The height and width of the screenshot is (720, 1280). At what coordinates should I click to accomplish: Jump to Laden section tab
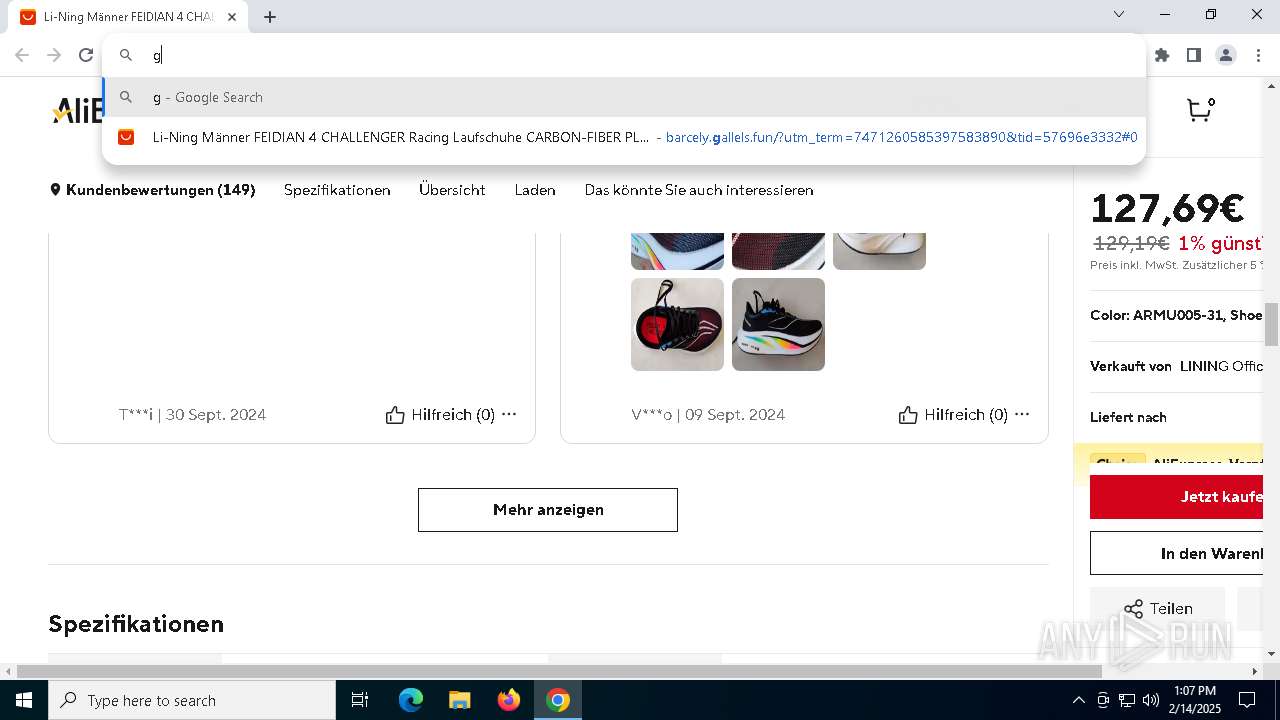535,190
